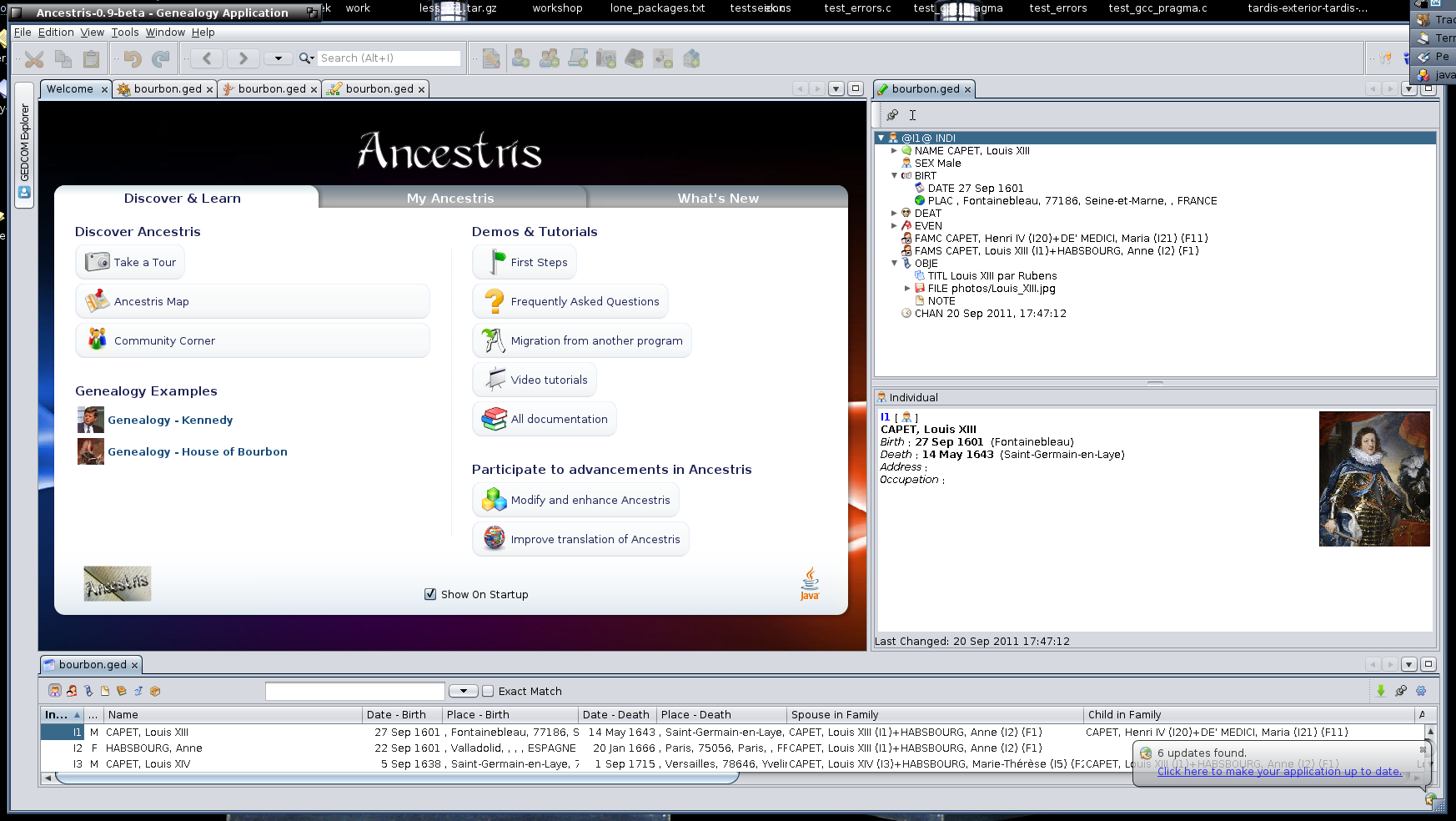Show sources in the entity table

[x=122, y=691]
